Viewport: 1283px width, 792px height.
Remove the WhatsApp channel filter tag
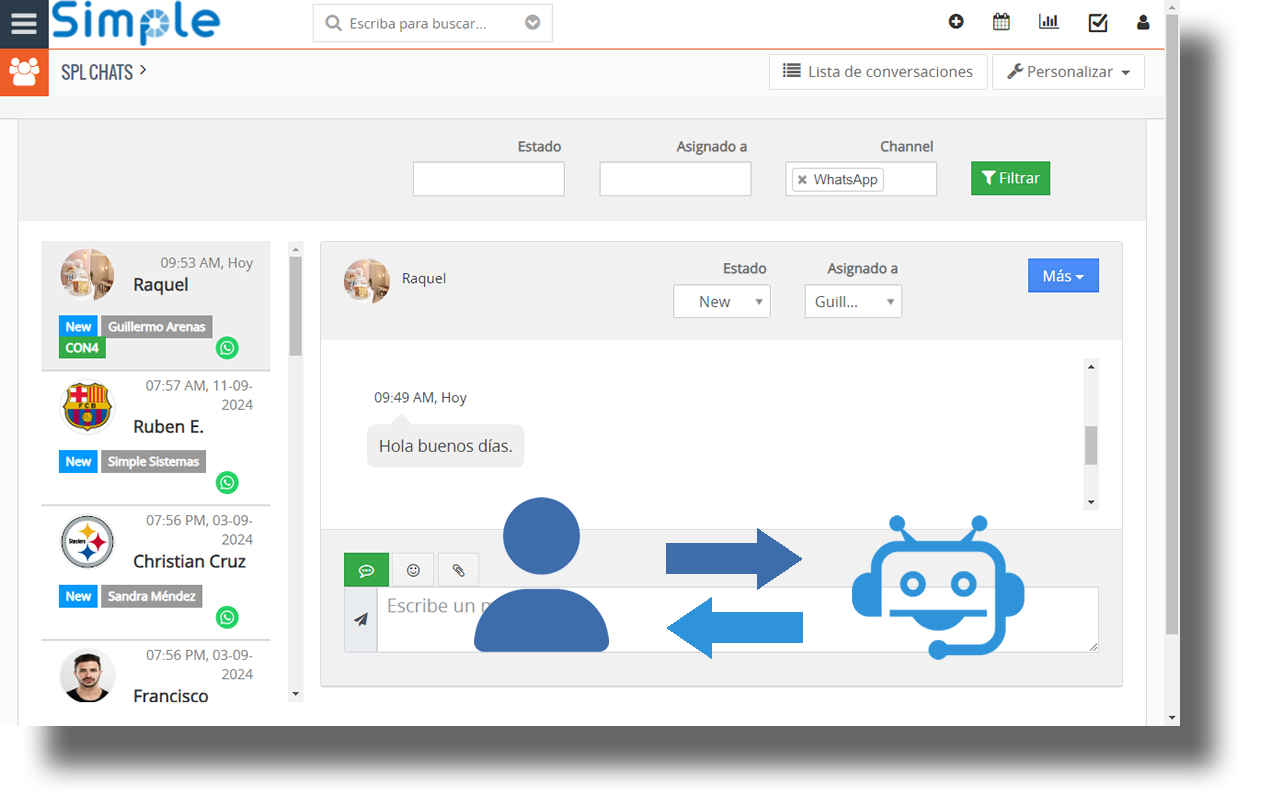pos(802,180)
